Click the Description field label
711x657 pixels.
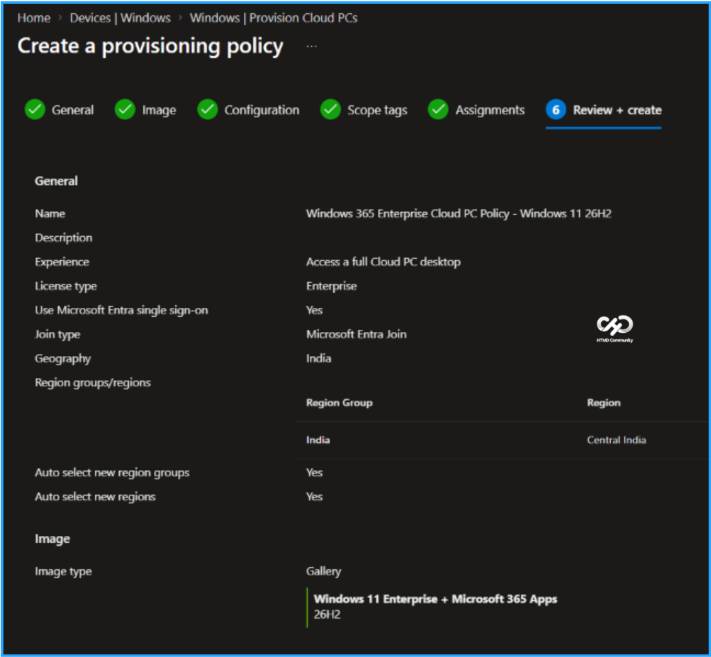click(63, 238)
